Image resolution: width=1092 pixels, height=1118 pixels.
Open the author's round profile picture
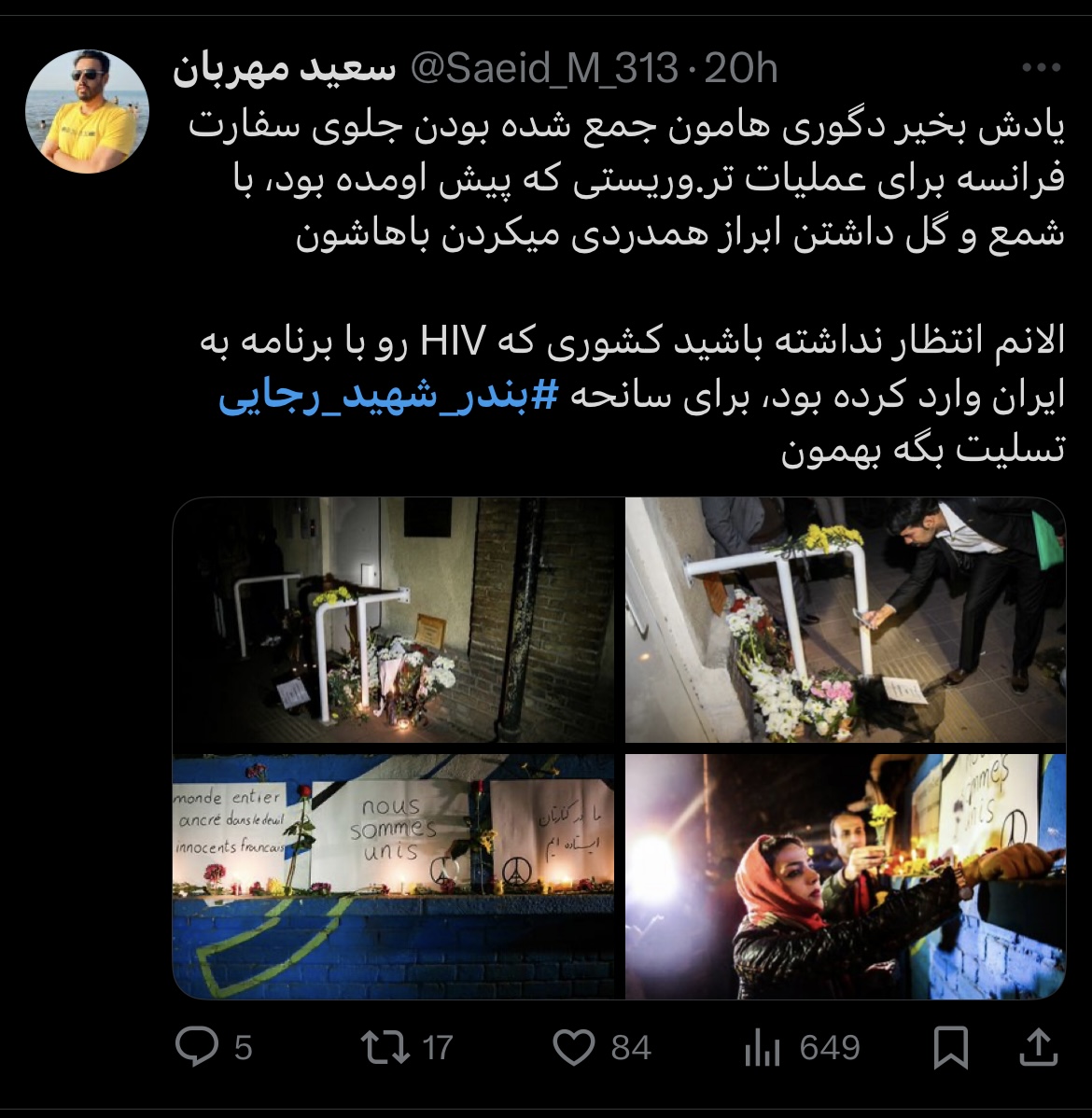pos(87,111)
